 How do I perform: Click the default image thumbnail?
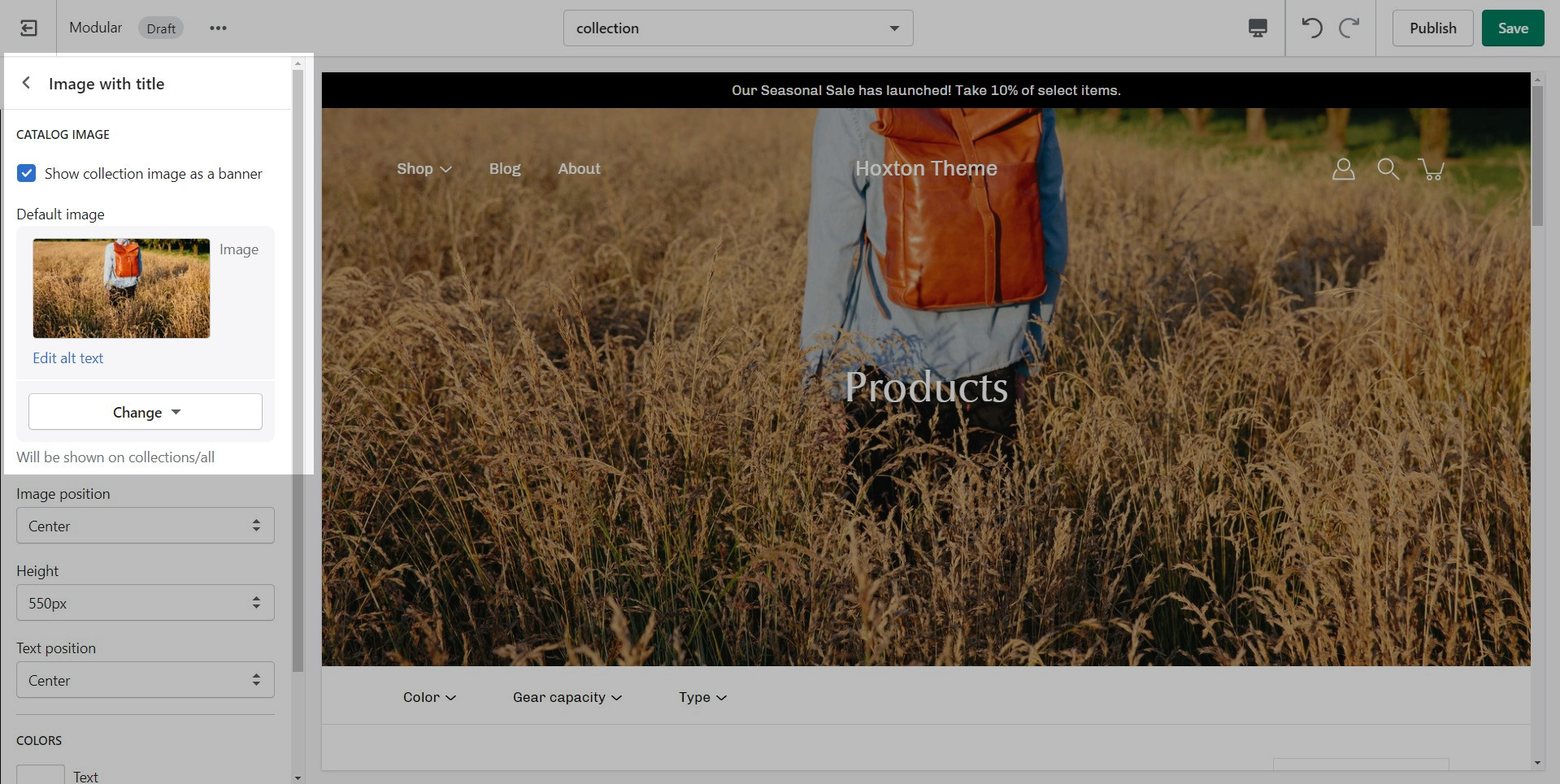pos(121,288)
